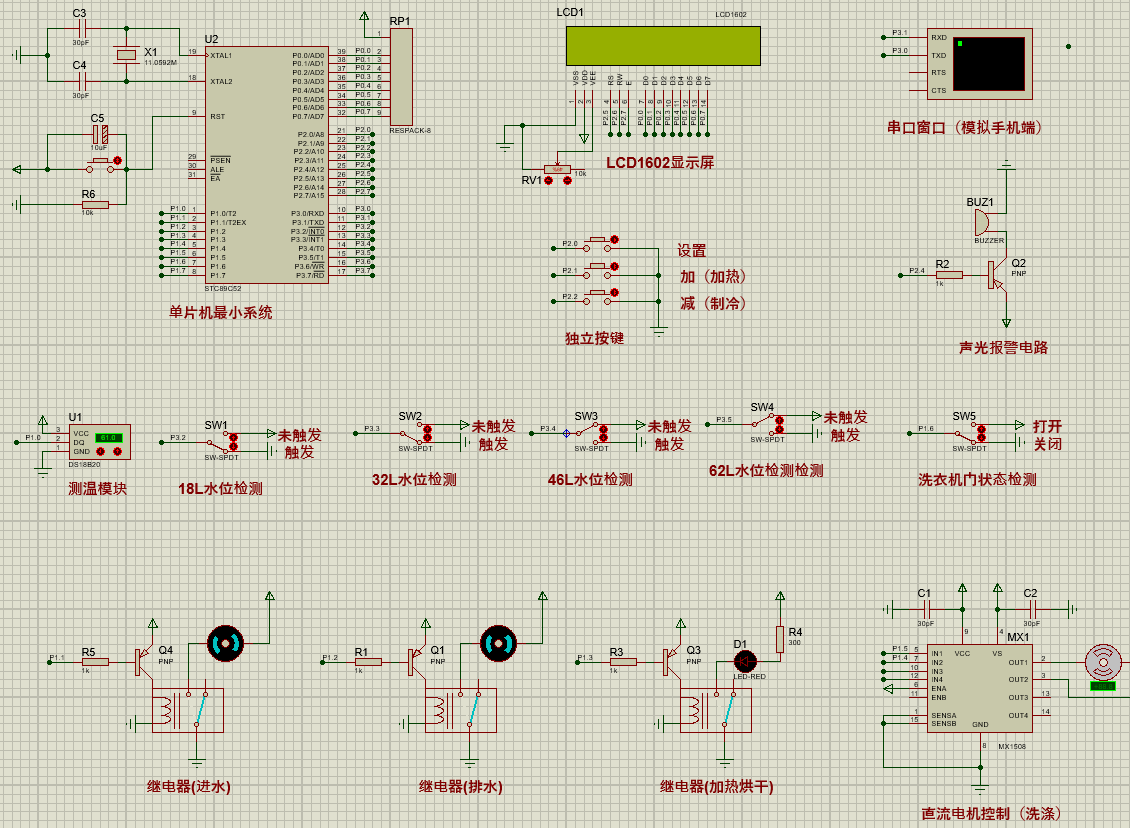Click RV1 potentiometer left decrease dot
1130x828 pixels.
coord(549,180)
